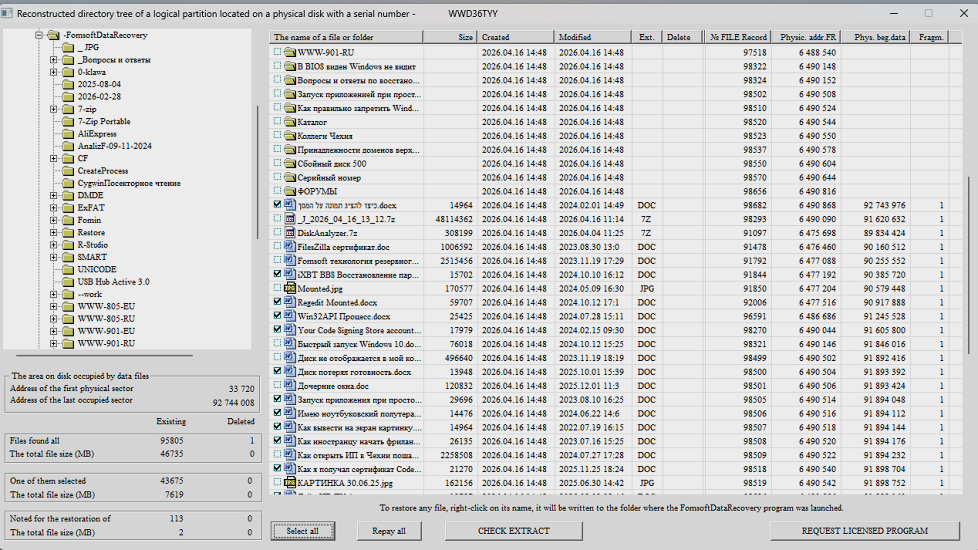The height and width of the screenshot is (550, 978).
Task: Sort by the Modified column header
Action: pos(592,37)
